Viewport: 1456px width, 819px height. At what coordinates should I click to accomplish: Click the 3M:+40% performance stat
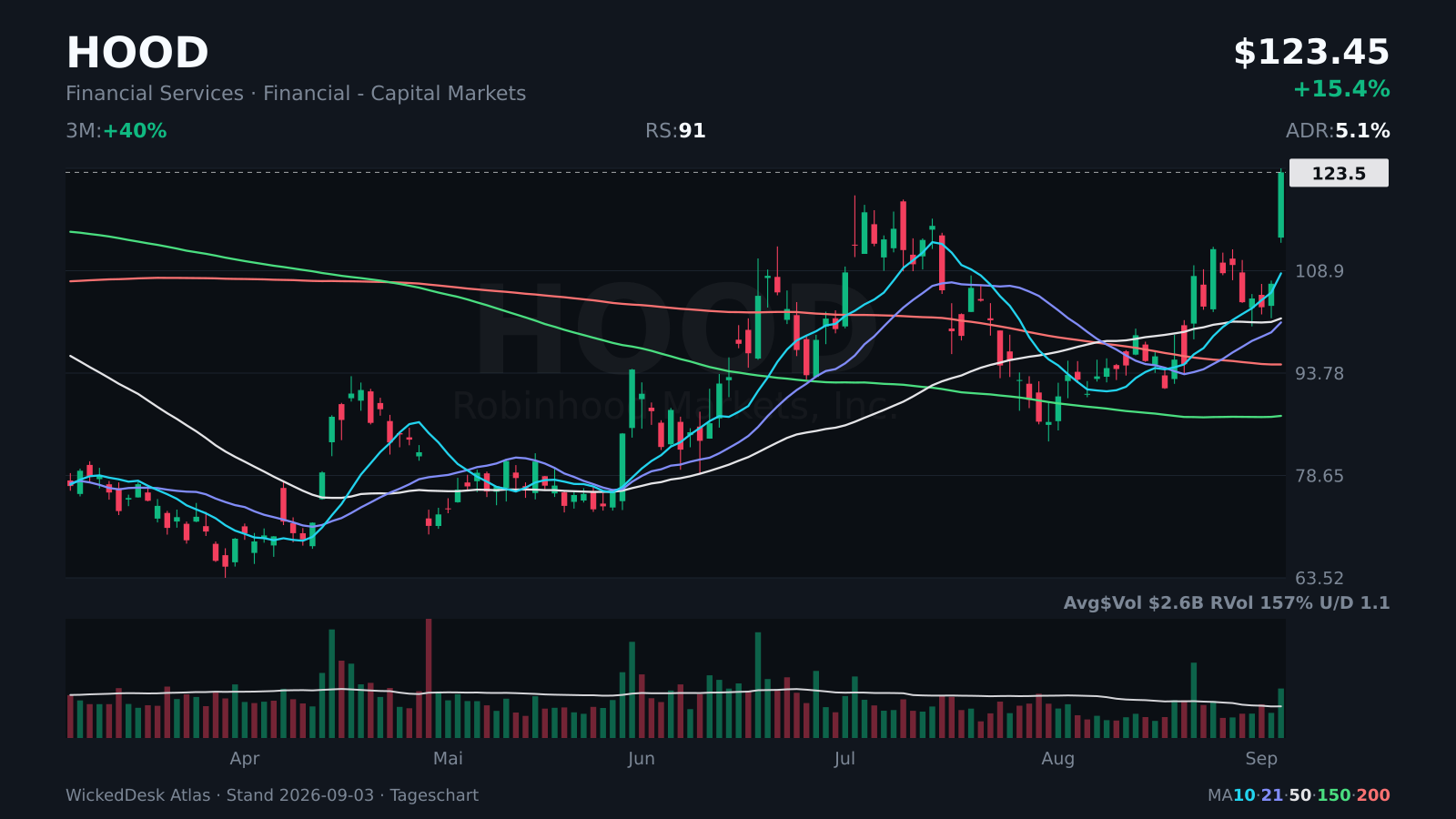[x=116, y=131]
